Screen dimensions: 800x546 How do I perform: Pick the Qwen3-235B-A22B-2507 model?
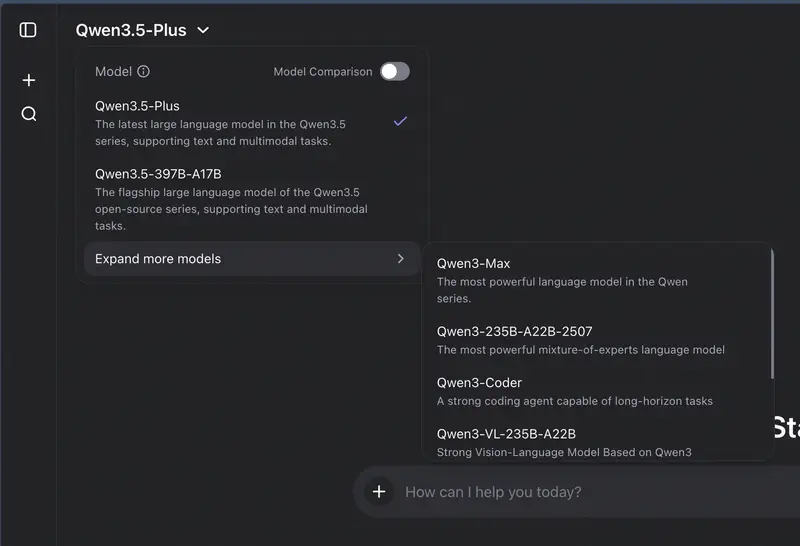tap(514, 332)
